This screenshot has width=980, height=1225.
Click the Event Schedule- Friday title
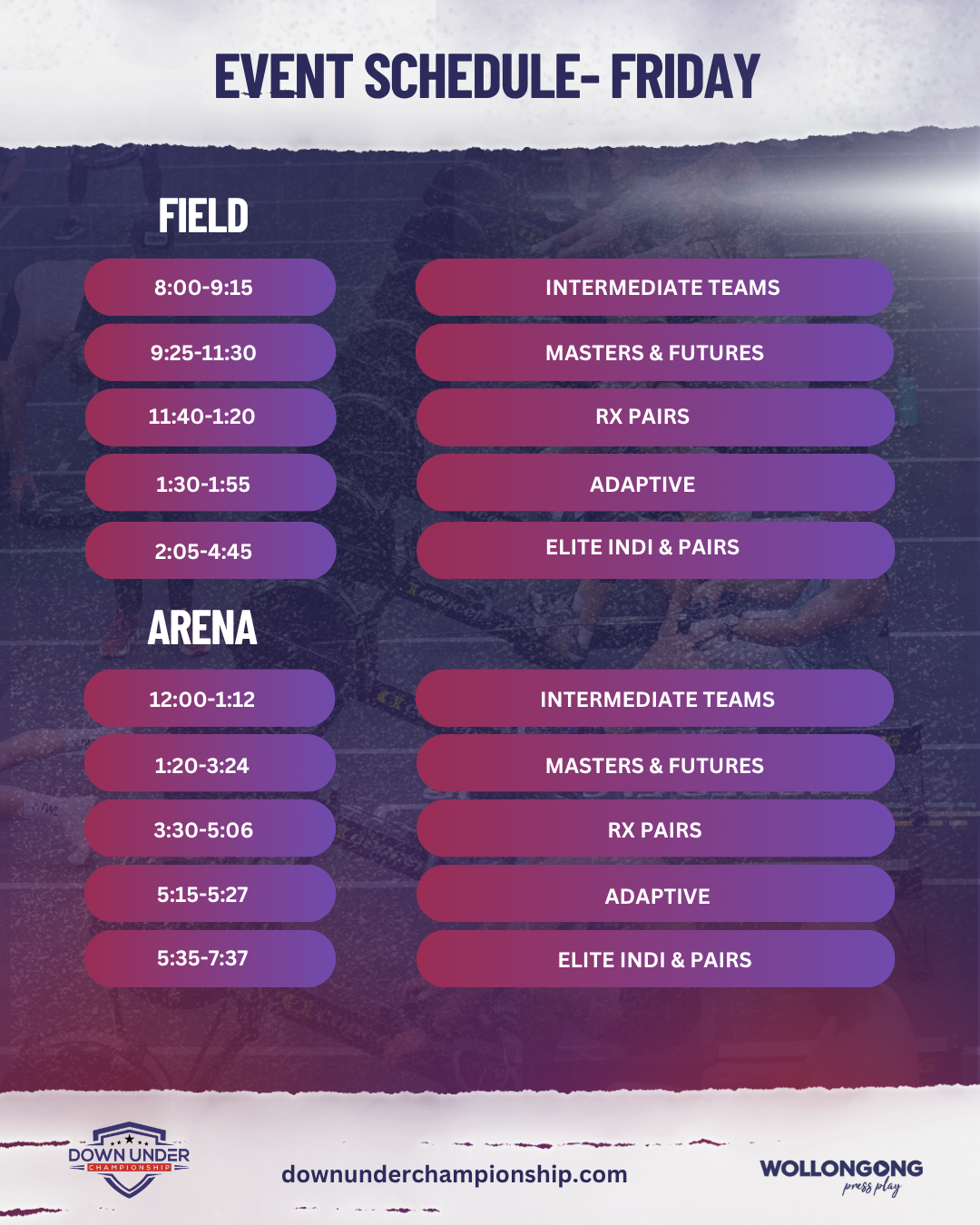click(x=487, y=76)
